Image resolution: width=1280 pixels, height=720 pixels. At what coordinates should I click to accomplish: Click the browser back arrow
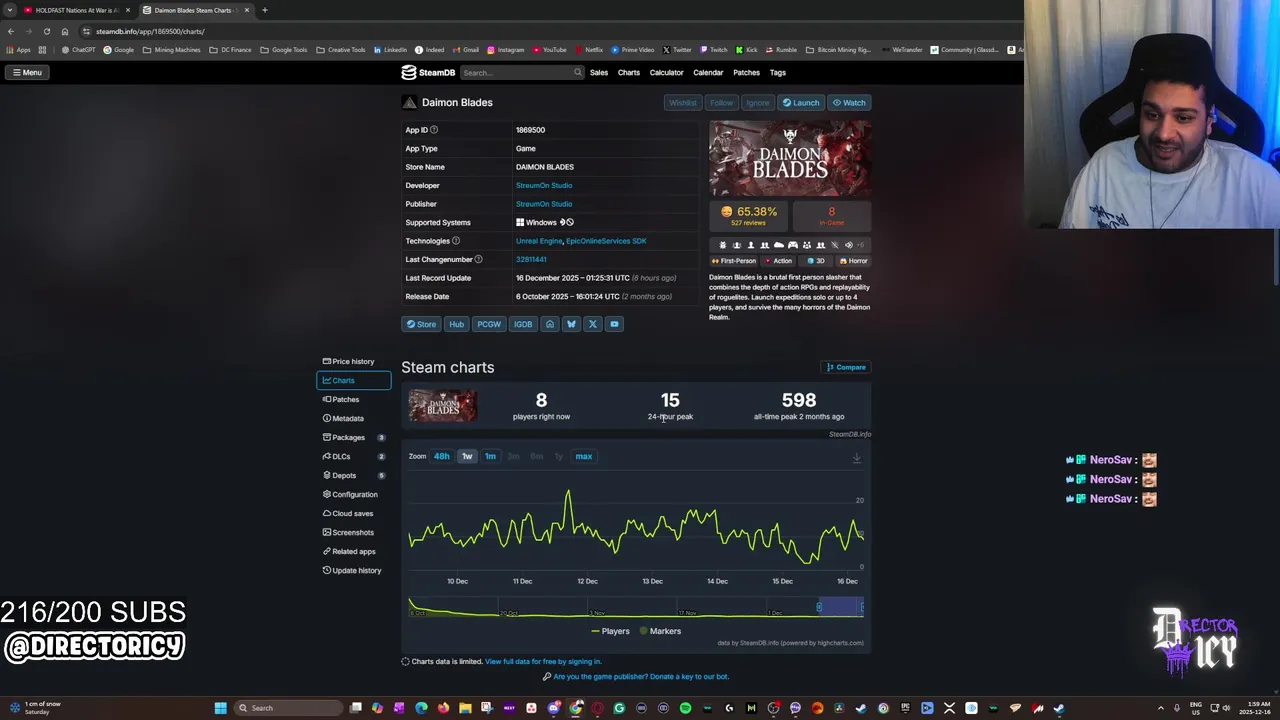(x=11, y=31)
